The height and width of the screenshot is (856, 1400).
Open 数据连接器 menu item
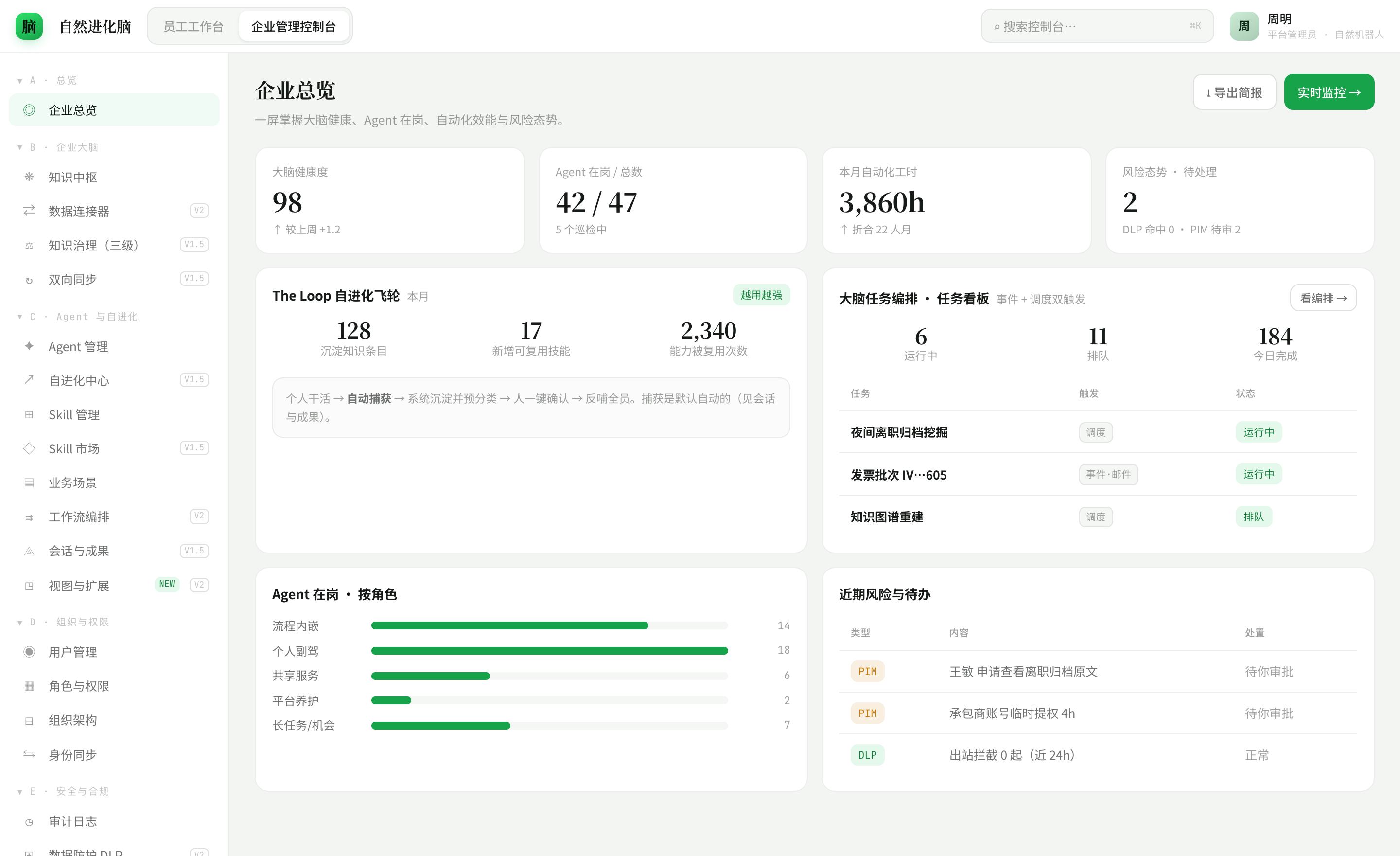point(114,211)
